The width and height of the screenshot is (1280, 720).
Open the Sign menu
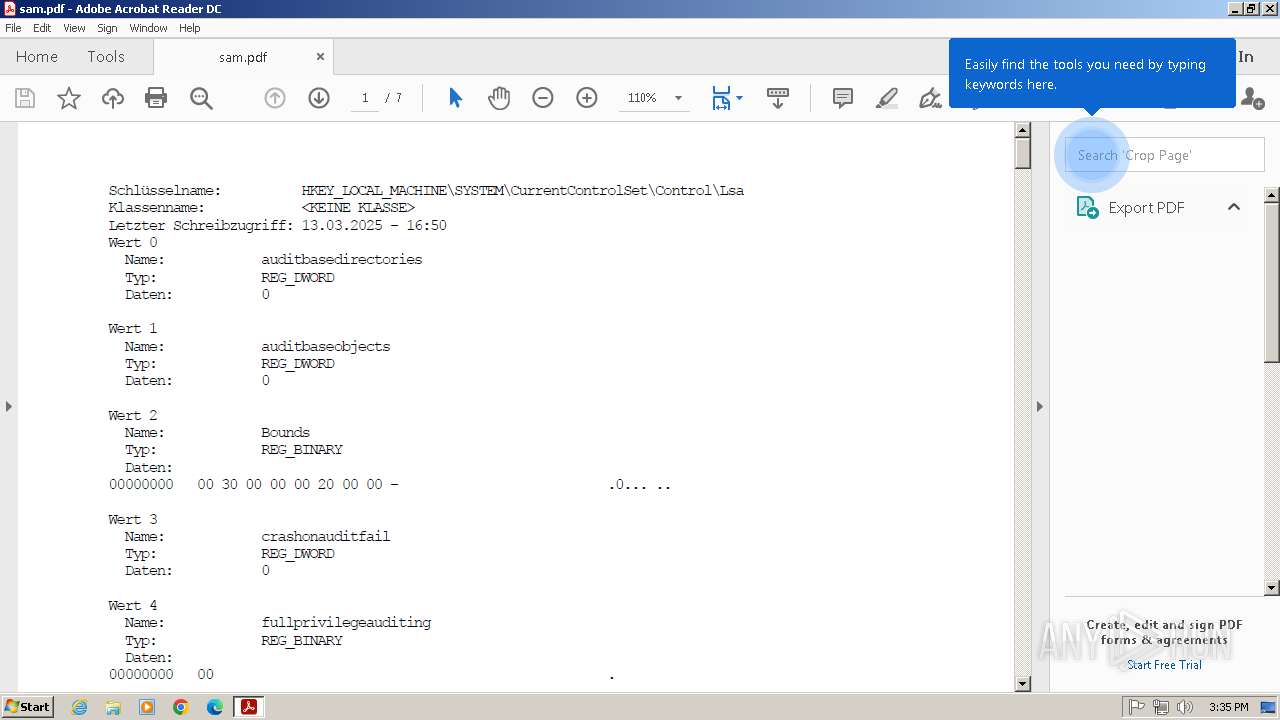(107, 28)
